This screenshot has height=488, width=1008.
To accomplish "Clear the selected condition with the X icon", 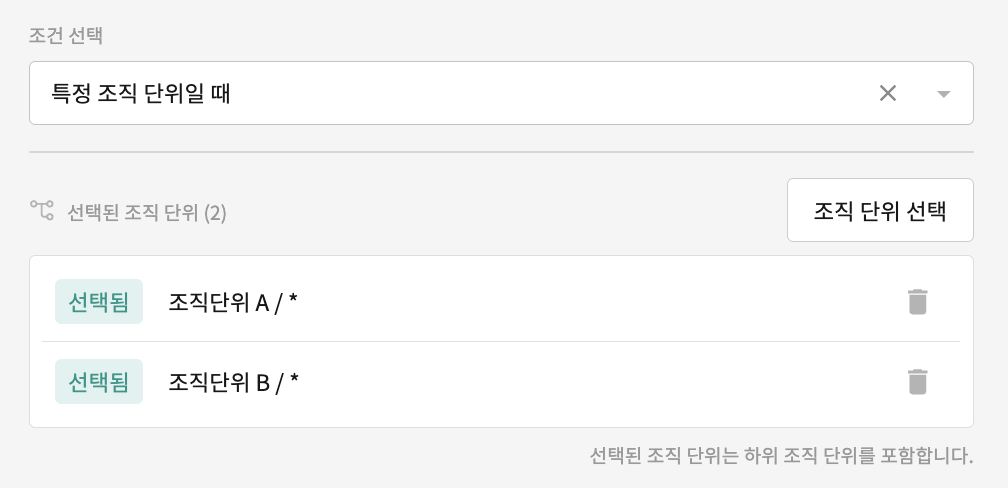I will [887, 93].
